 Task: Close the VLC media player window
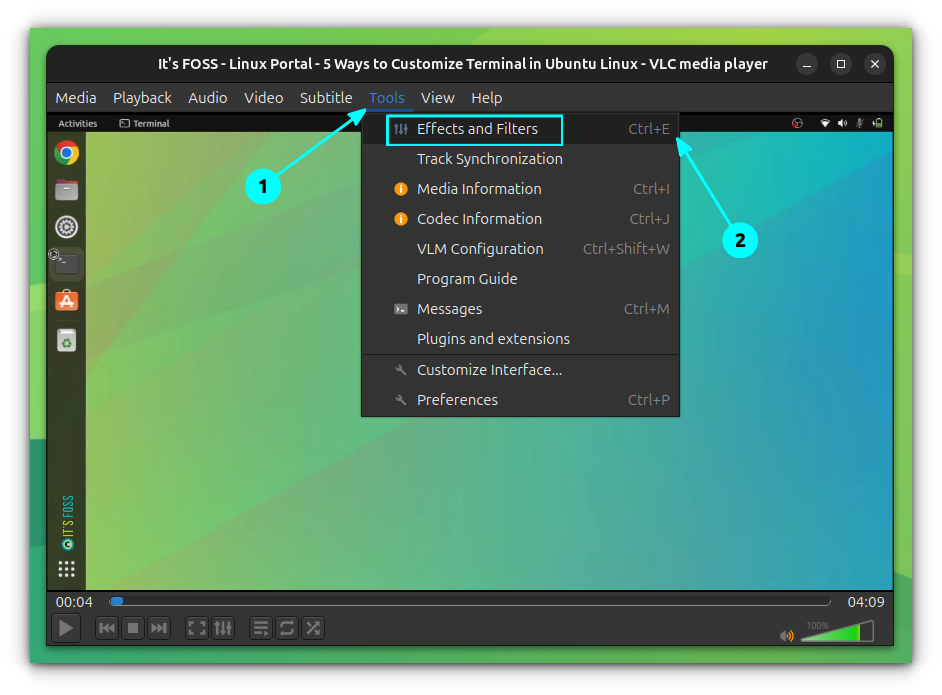coord(875,64)
